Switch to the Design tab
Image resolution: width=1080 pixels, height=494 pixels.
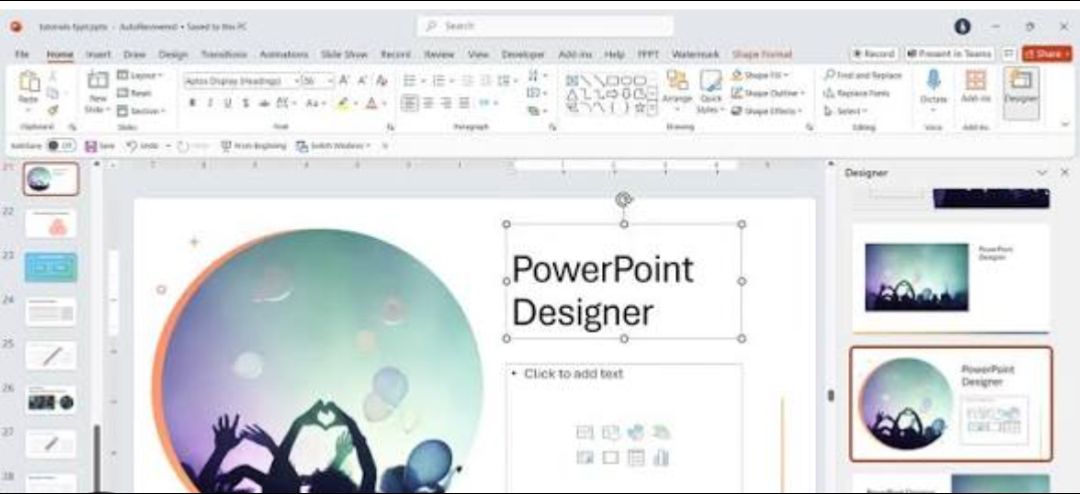click(x=173, y=54)
